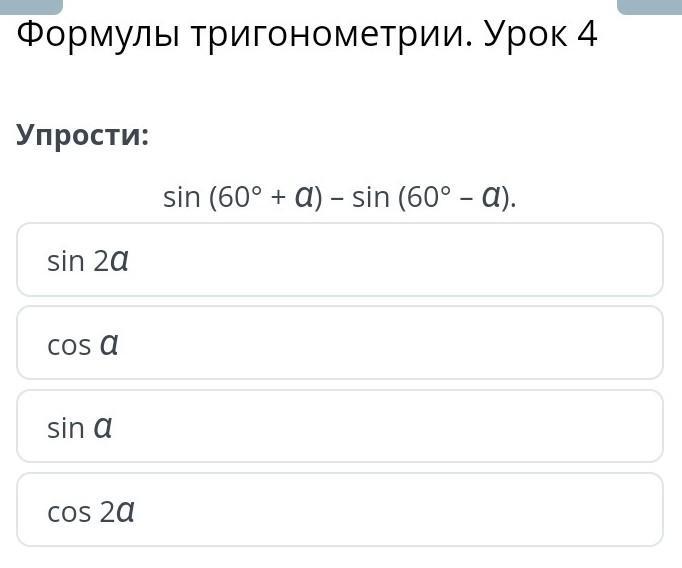Image resolution: width=682 pixels, height=568 pixels.
Task: Click the cos α text in second option
Action: point(83,345)
